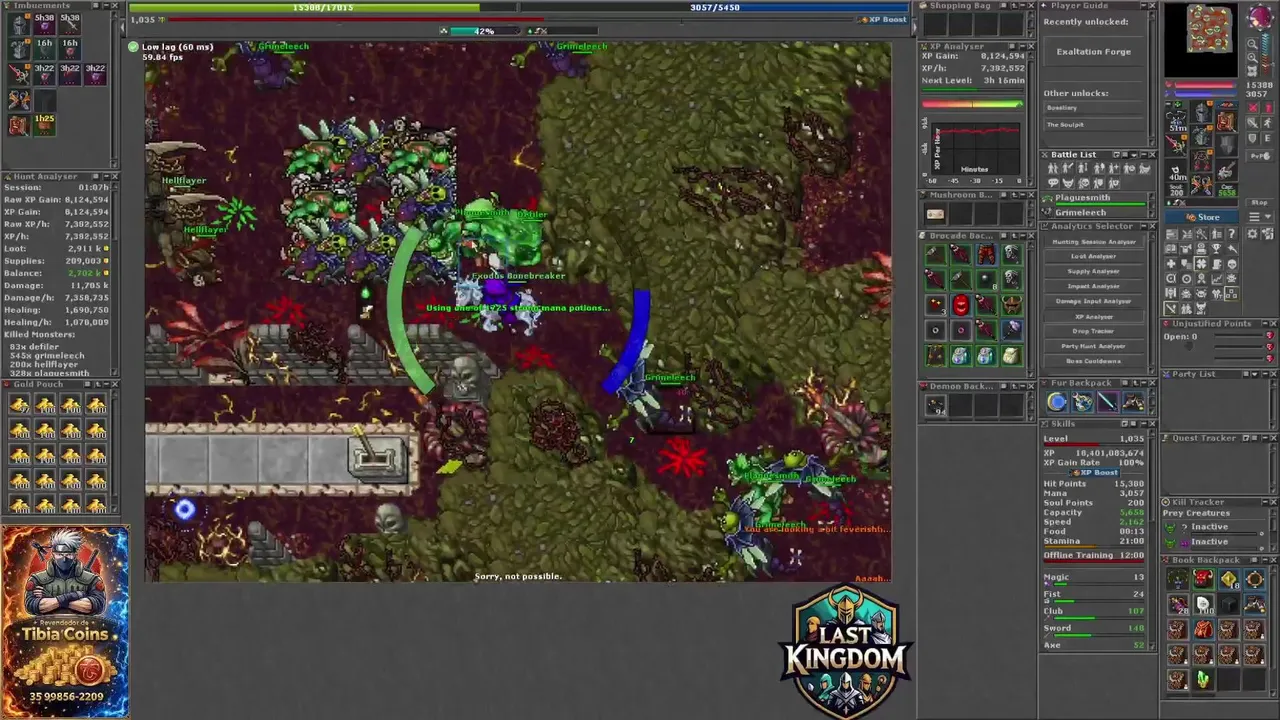Toggle party members filter in Battle List
Screen dimensions: 1280x720
click(x=1099, y=182)
